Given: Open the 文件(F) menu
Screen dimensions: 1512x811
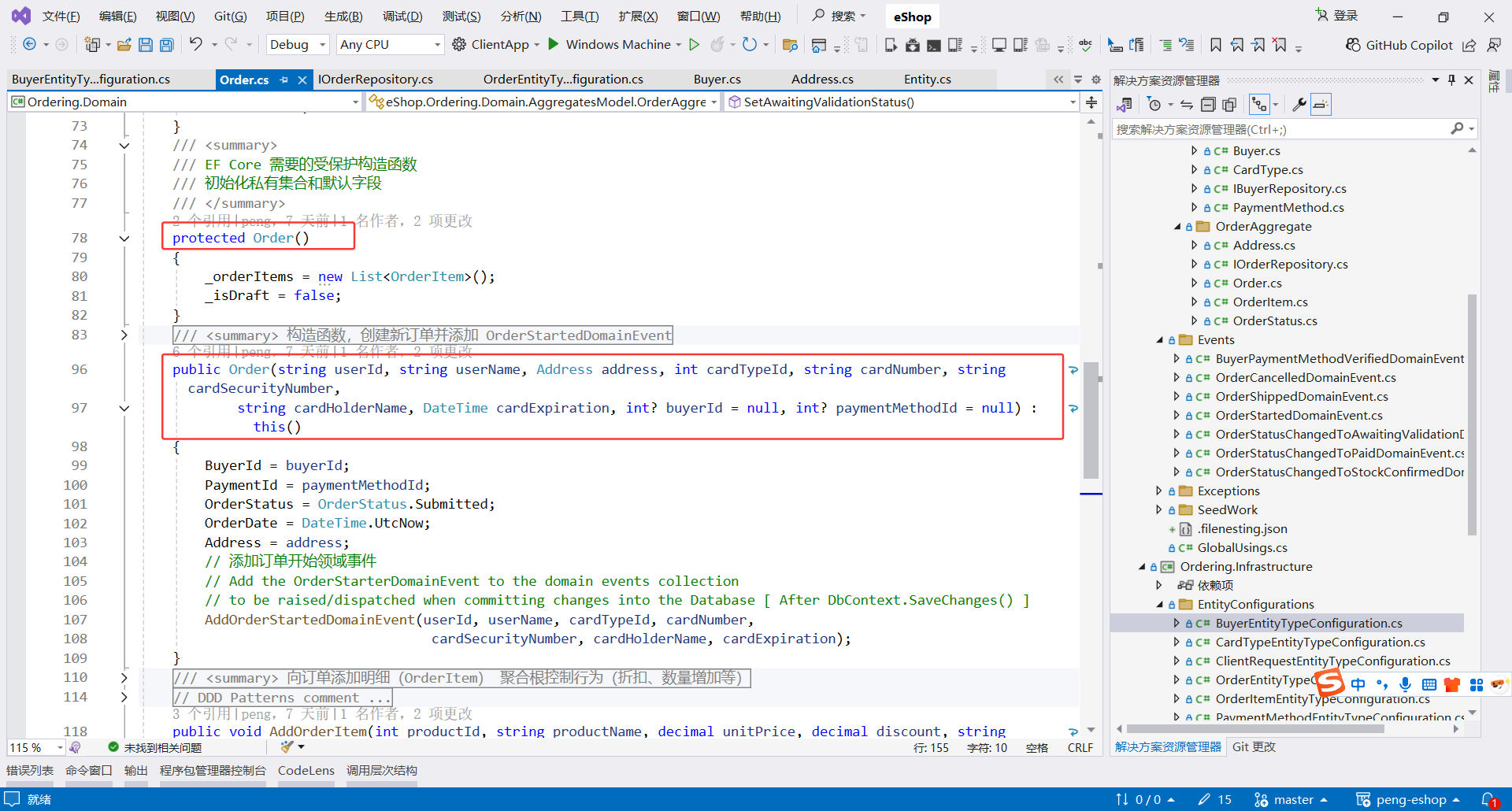Looking at the screenshot, I should click(x=61, y=16).
